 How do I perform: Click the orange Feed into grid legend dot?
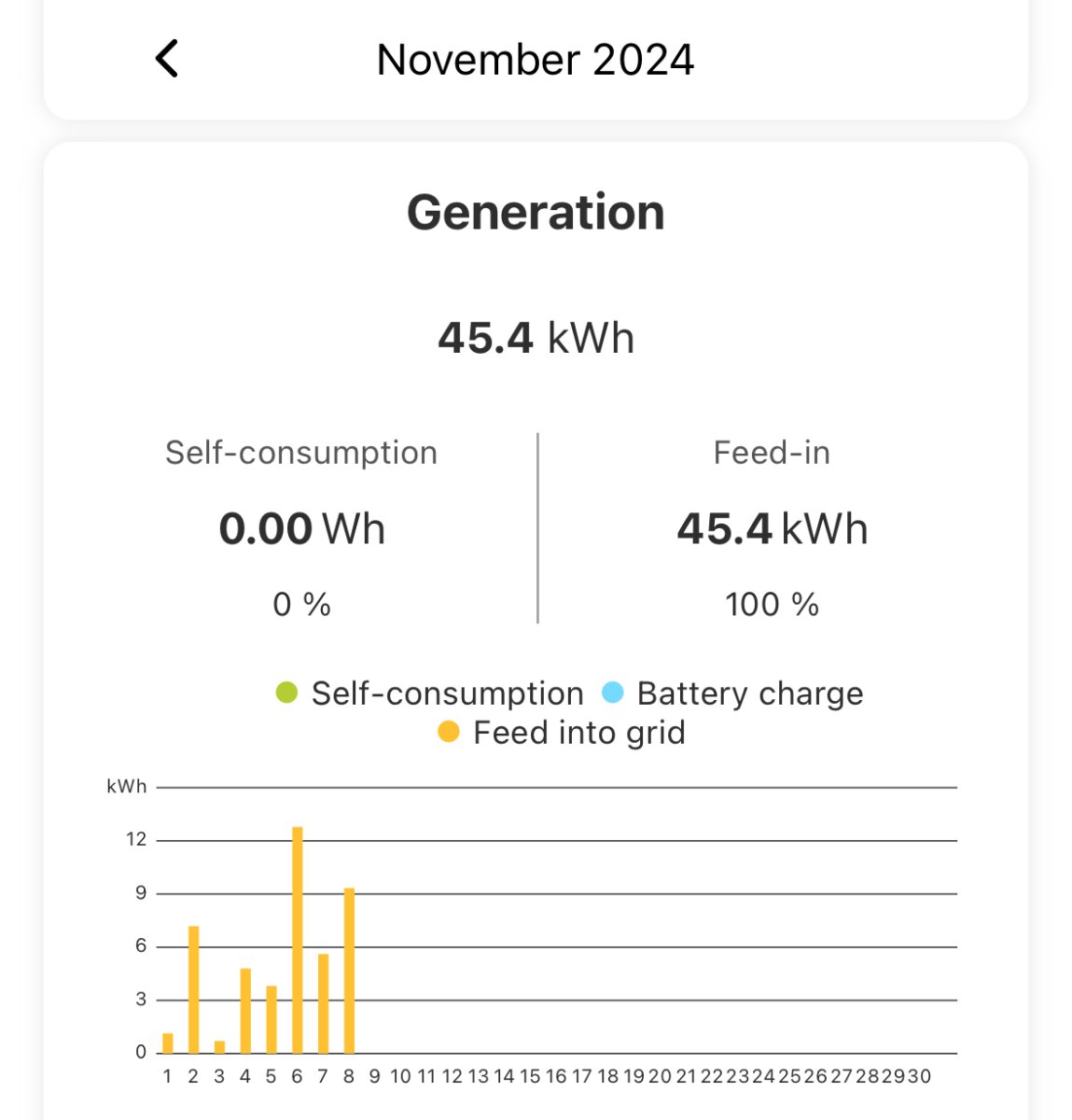449,733
